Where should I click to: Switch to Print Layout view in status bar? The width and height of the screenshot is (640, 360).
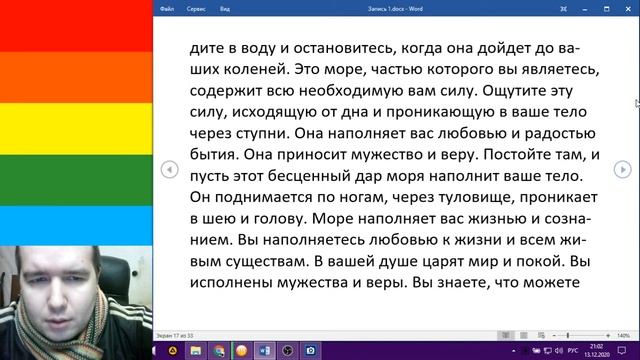point(524,336)
